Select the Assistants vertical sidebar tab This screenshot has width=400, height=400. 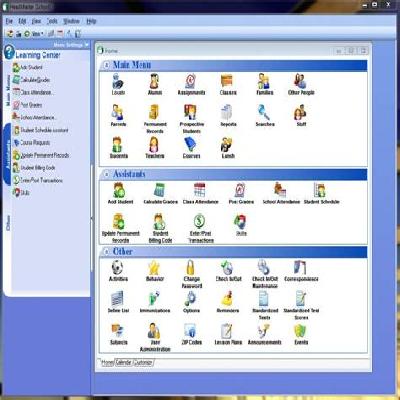8,154
